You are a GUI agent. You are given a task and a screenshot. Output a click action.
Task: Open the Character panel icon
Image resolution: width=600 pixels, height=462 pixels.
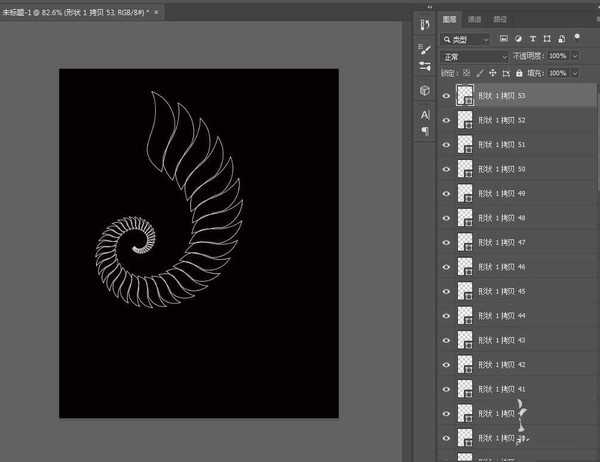point(425,115)
